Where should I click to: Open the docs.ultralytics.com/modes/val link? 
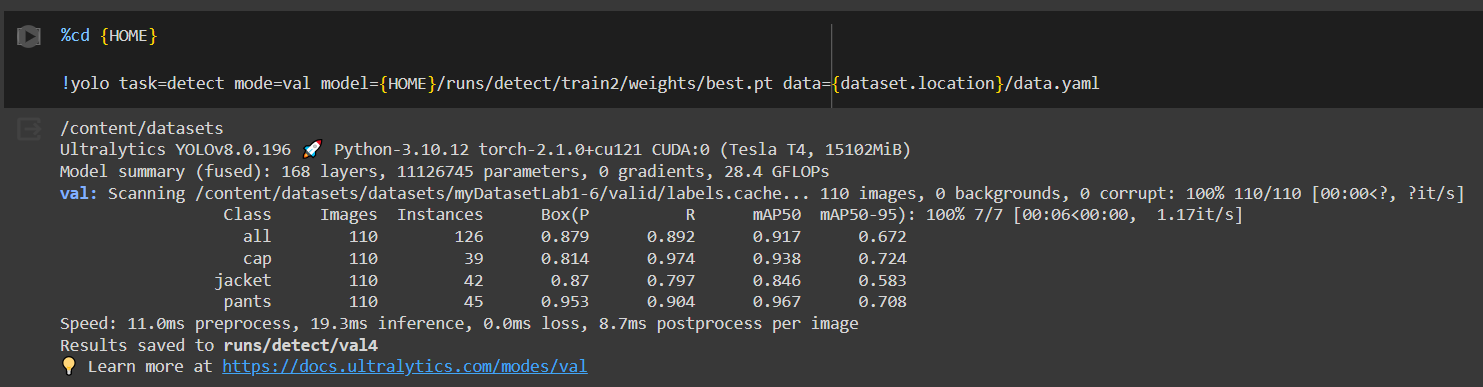coord(404,366)
